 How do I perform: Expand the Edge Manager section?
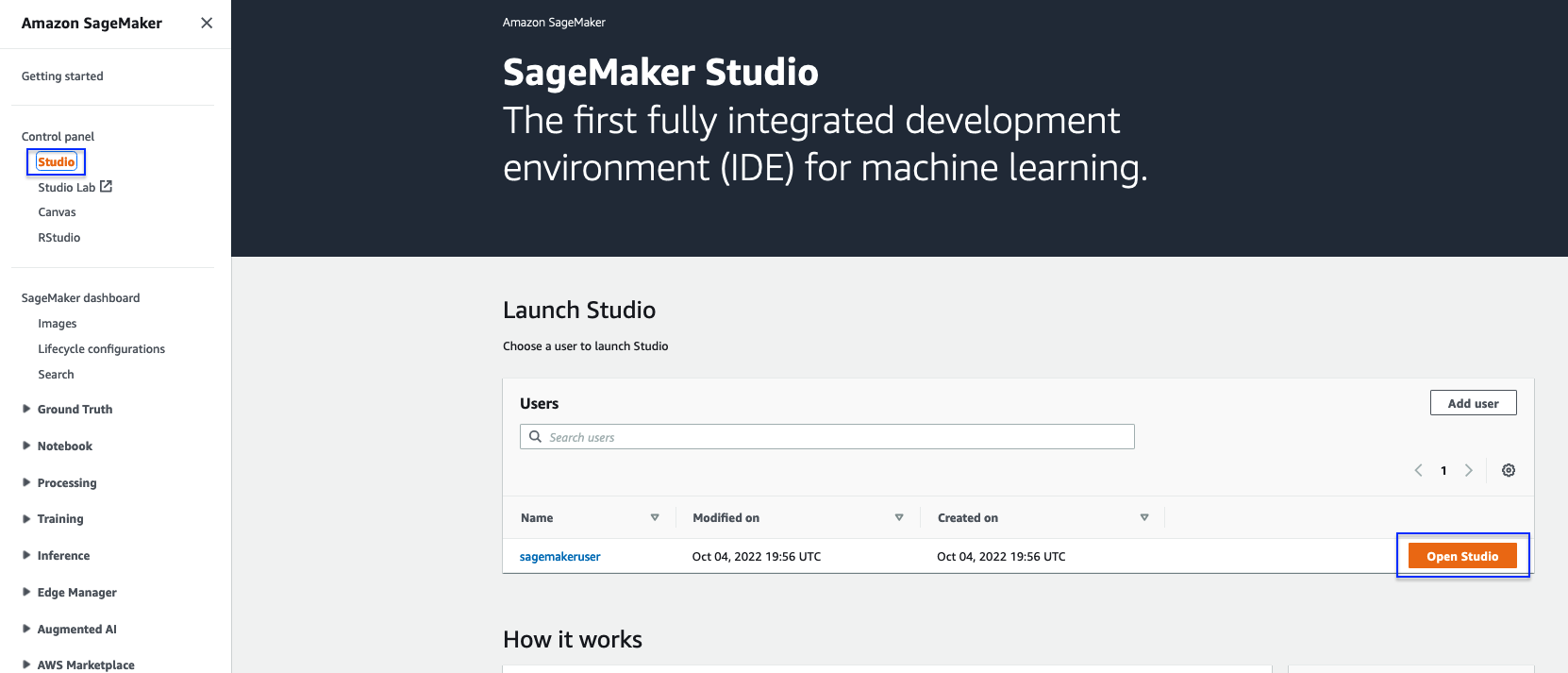26,592
